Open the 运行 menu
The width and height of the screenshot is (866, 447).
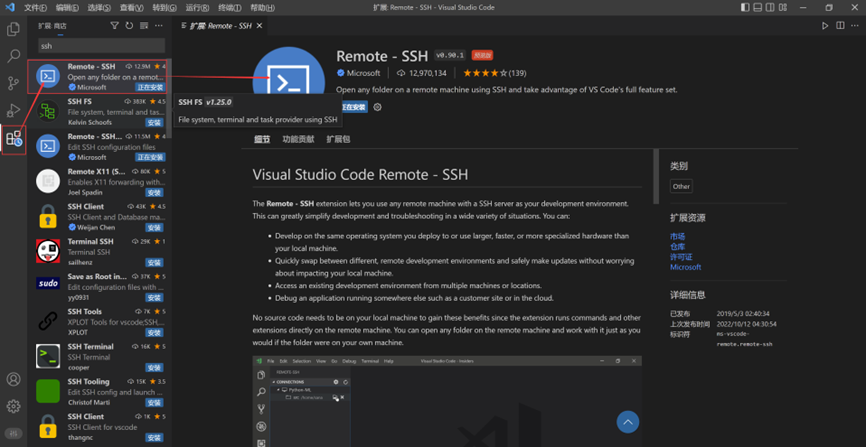click(x=197, y=8)
